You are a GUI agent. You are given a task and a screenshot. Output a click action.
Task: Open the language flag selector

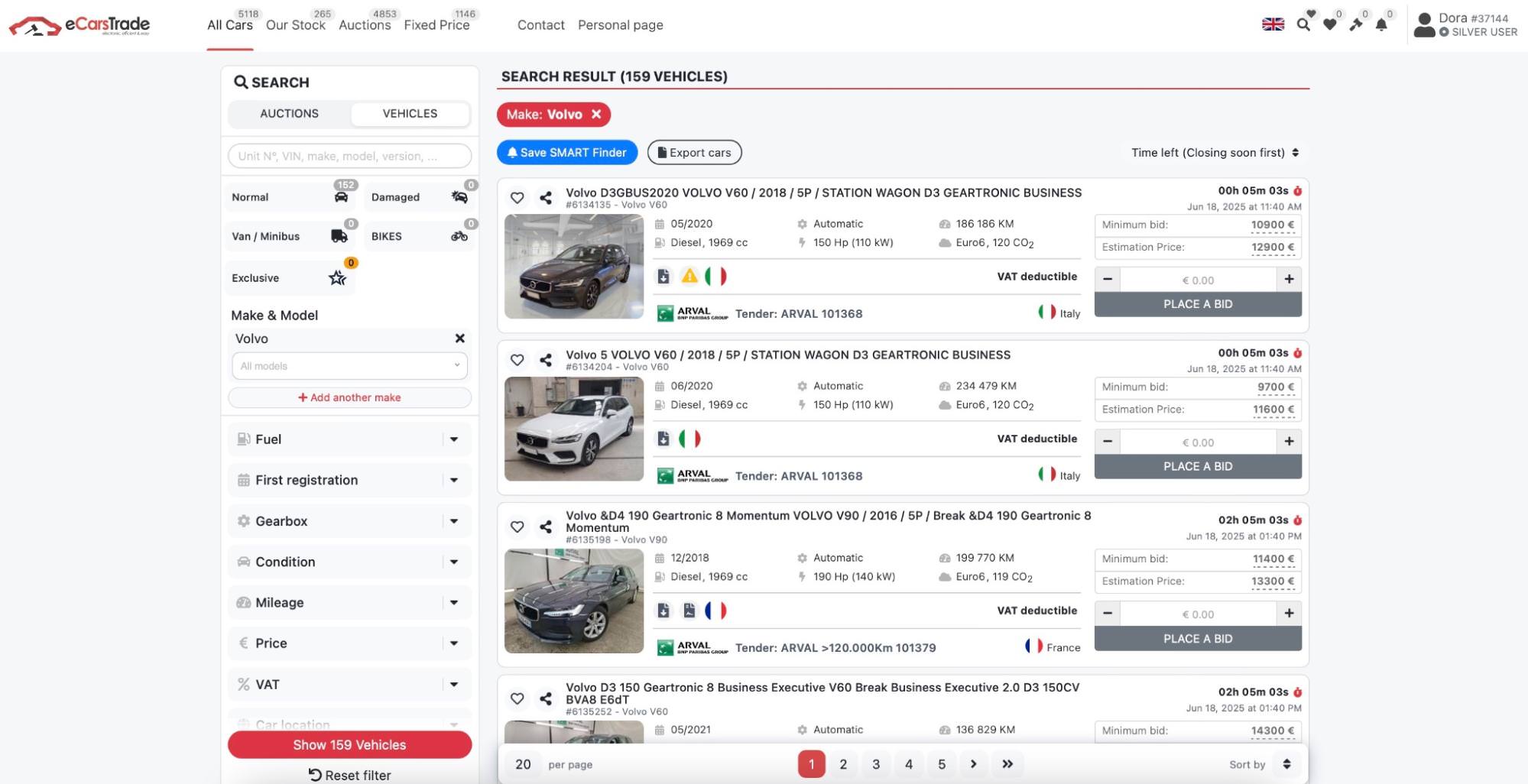pos(1273,24)
